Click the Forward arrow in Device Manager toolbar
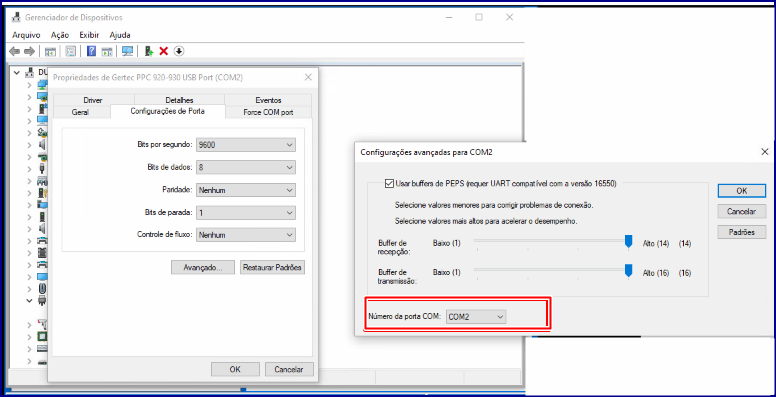The image size is (776, 397). click(29, 51)
